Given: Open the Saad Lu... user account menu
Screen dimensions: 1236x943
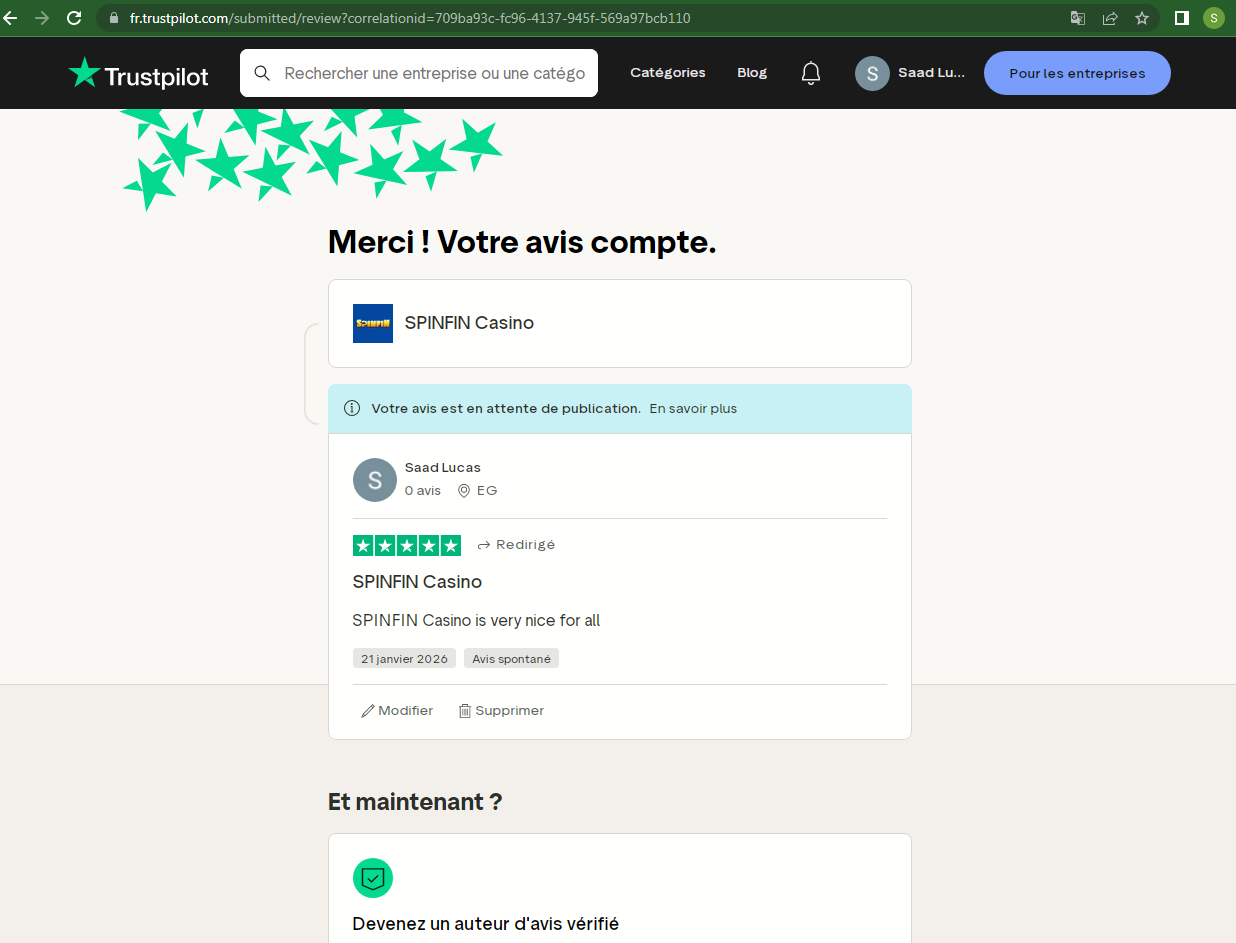Looking at the screenshot, I should coord(910,73).
